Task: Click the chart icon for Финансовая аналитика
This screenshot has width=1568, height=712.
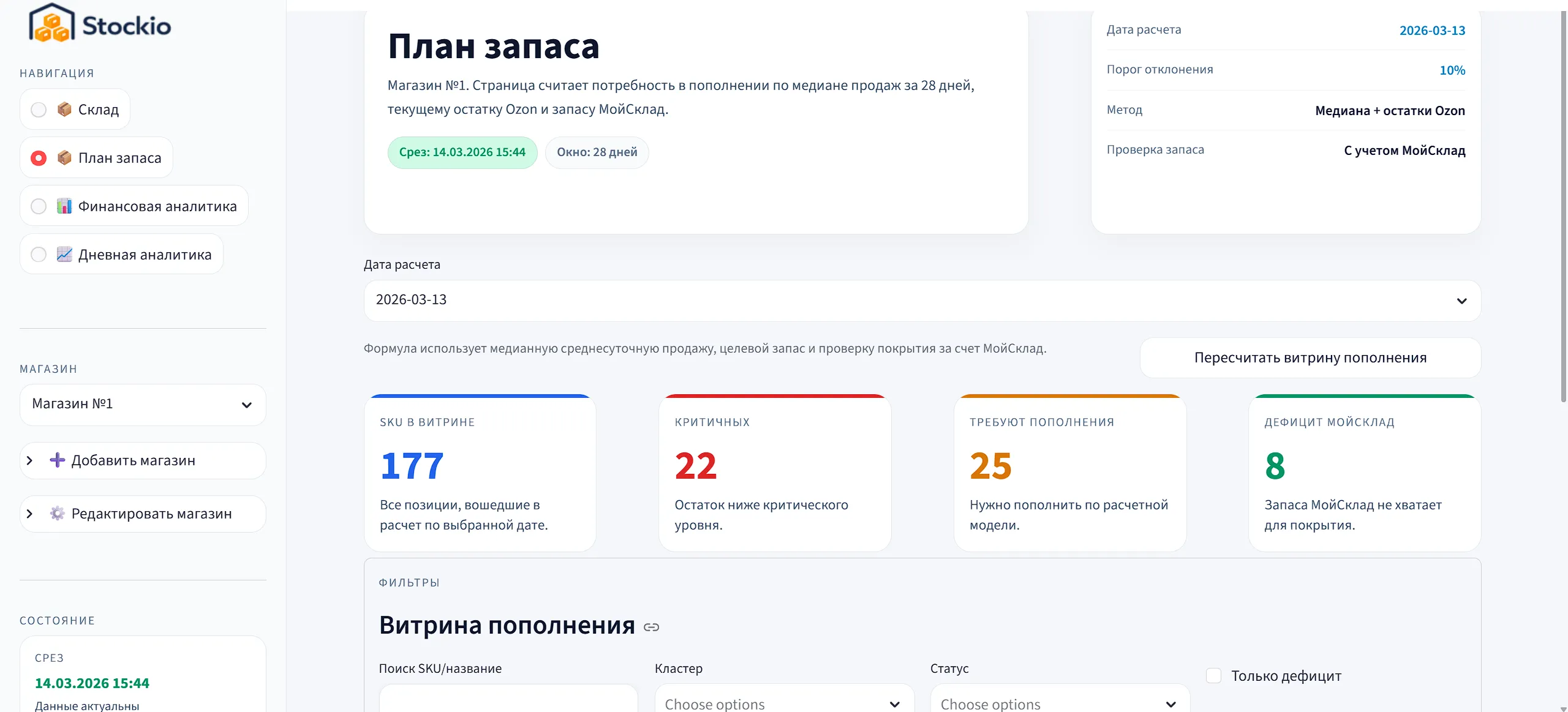Action: pos(65,206)
